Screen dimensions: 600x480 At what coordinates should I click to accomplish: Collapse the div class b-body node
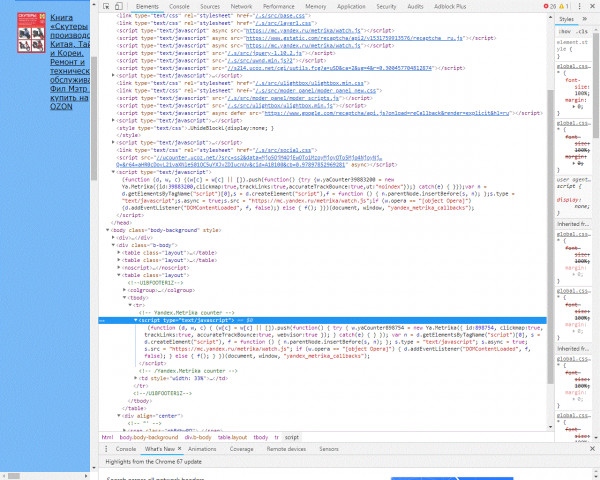click(113, 245)
